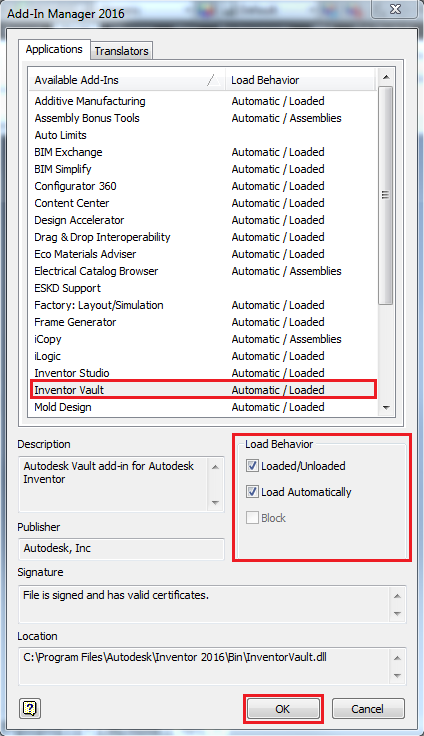Click the Signature box scroll up arrow

(398, 596)
